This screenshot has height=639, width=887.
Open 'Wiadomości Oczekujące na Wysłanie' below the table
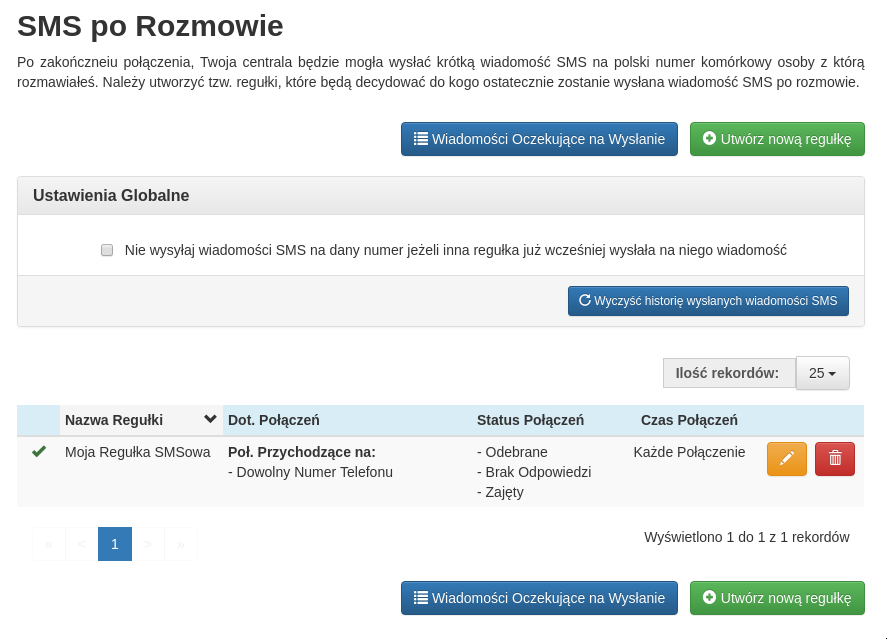(x=539, y=598)
